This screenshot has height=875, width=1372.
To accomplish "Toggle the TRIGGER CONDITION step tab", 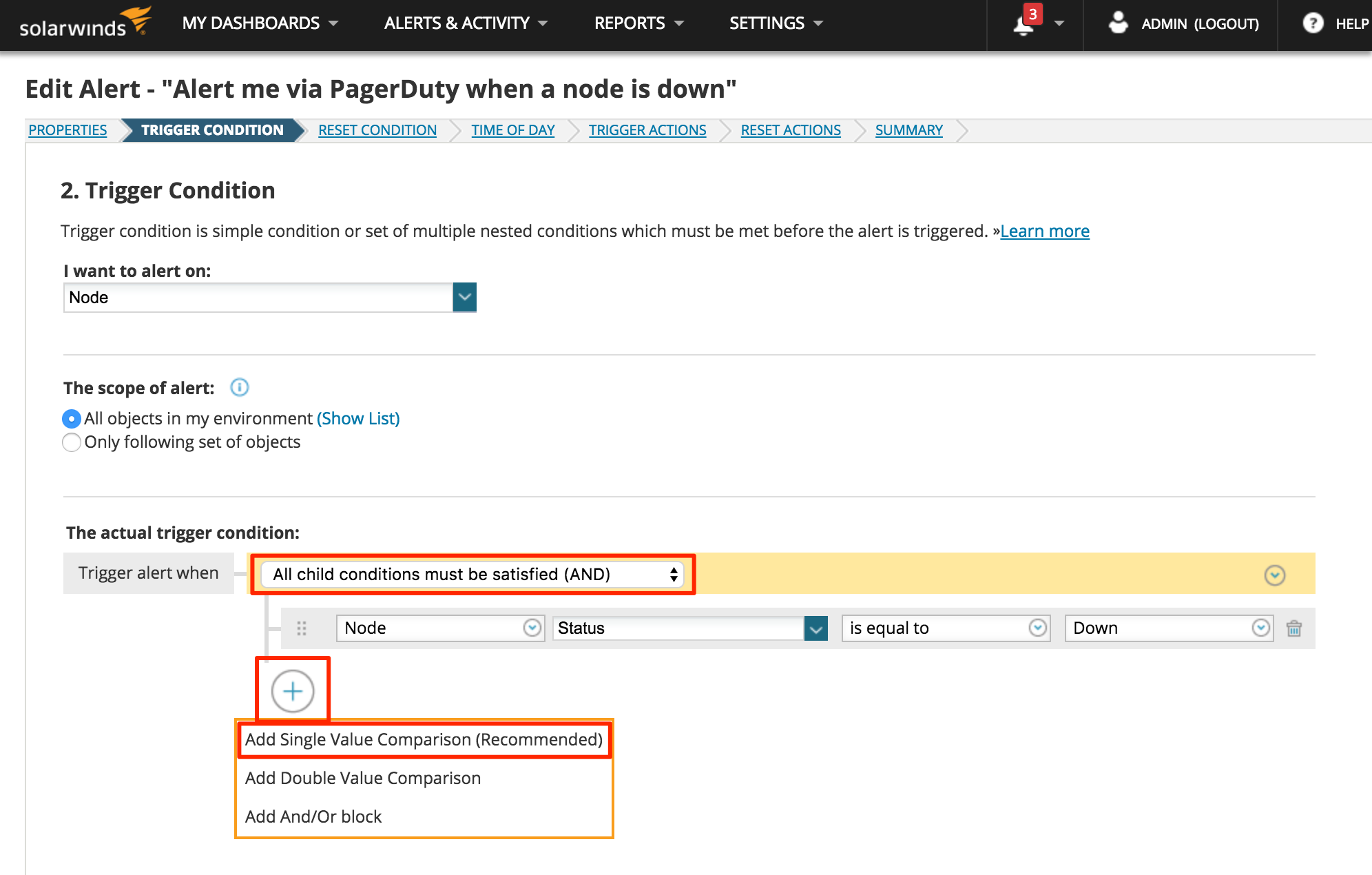I will 210,130.
